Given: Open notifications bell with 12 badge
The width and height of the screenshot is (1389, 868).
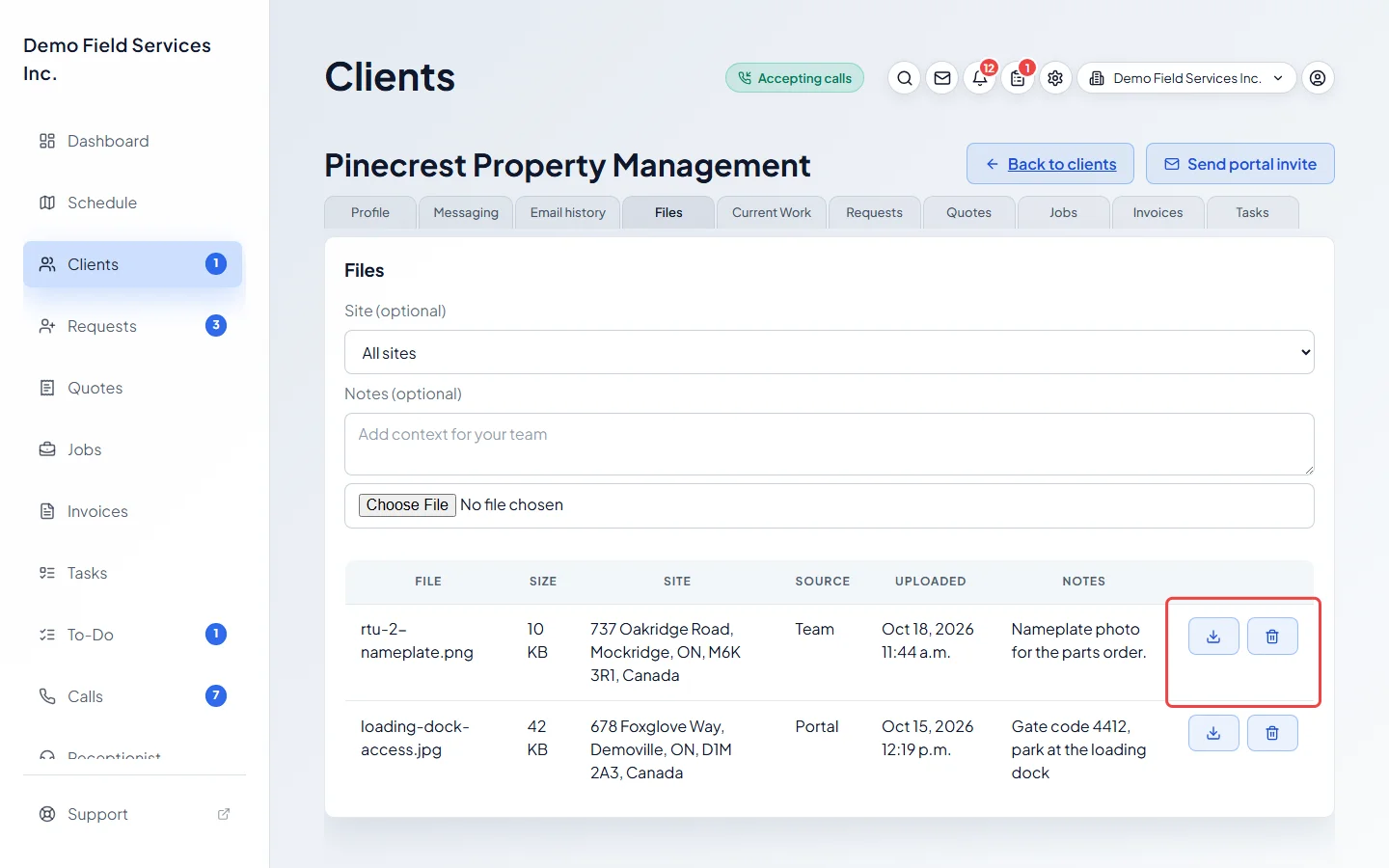Looking at the screenshot, I should pyautogui.click(x=980, y=78).
